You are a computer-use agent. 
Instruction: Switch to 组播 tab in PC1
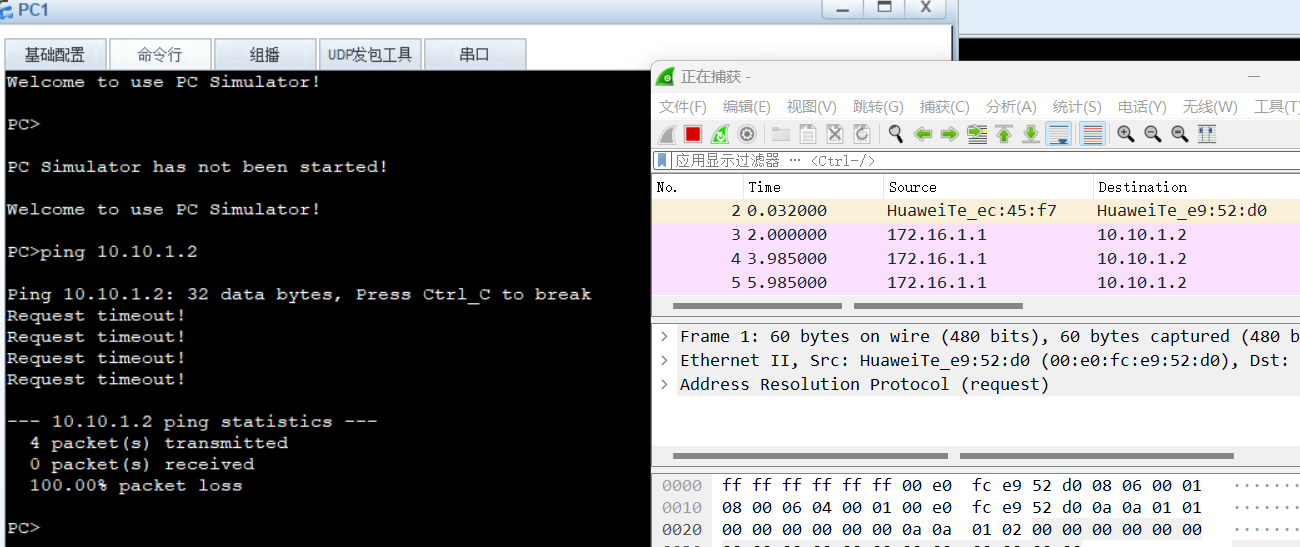coord(265,55)
